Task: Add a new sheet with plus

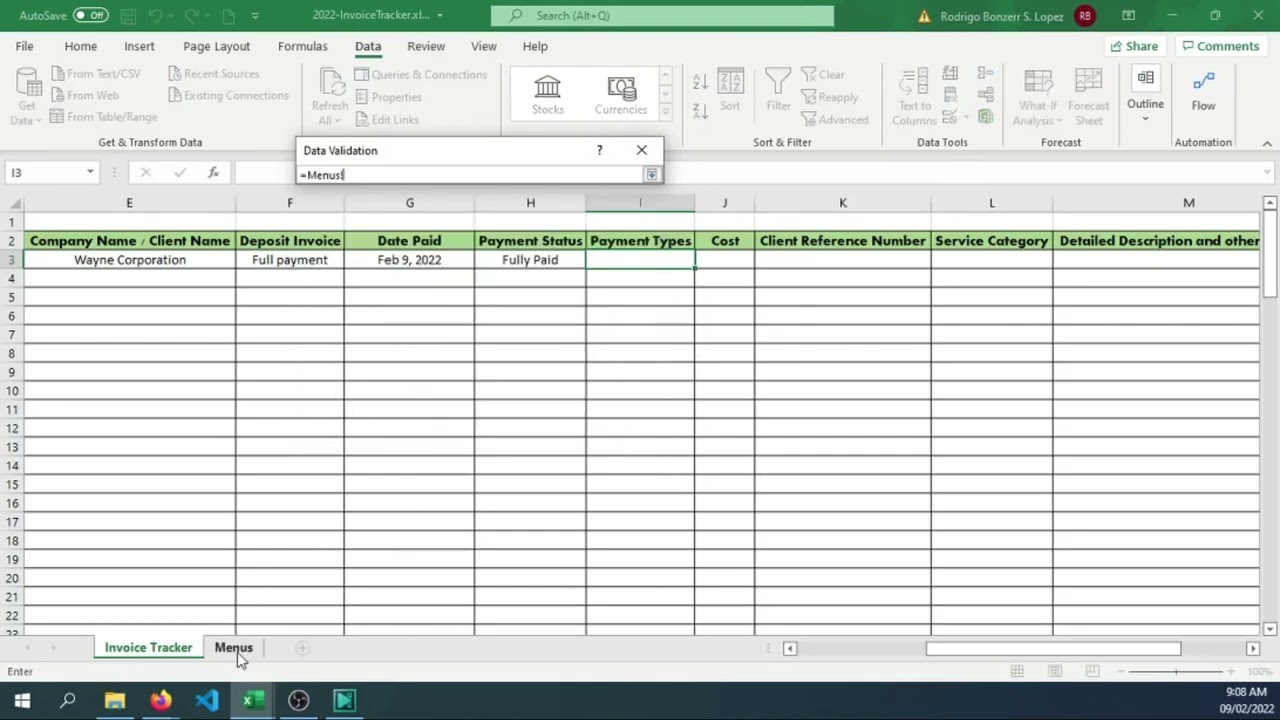Action: 302,648
